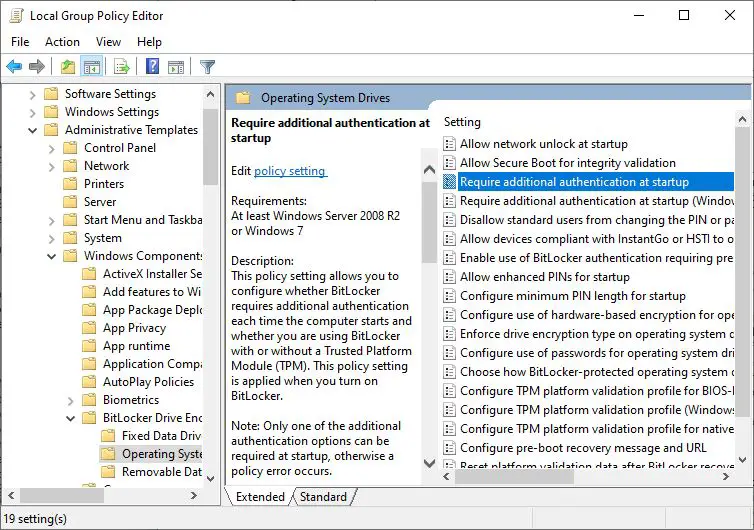Select Operating System Drives in tree
This screenshot has width=754, height=530.
pos(151,454)
